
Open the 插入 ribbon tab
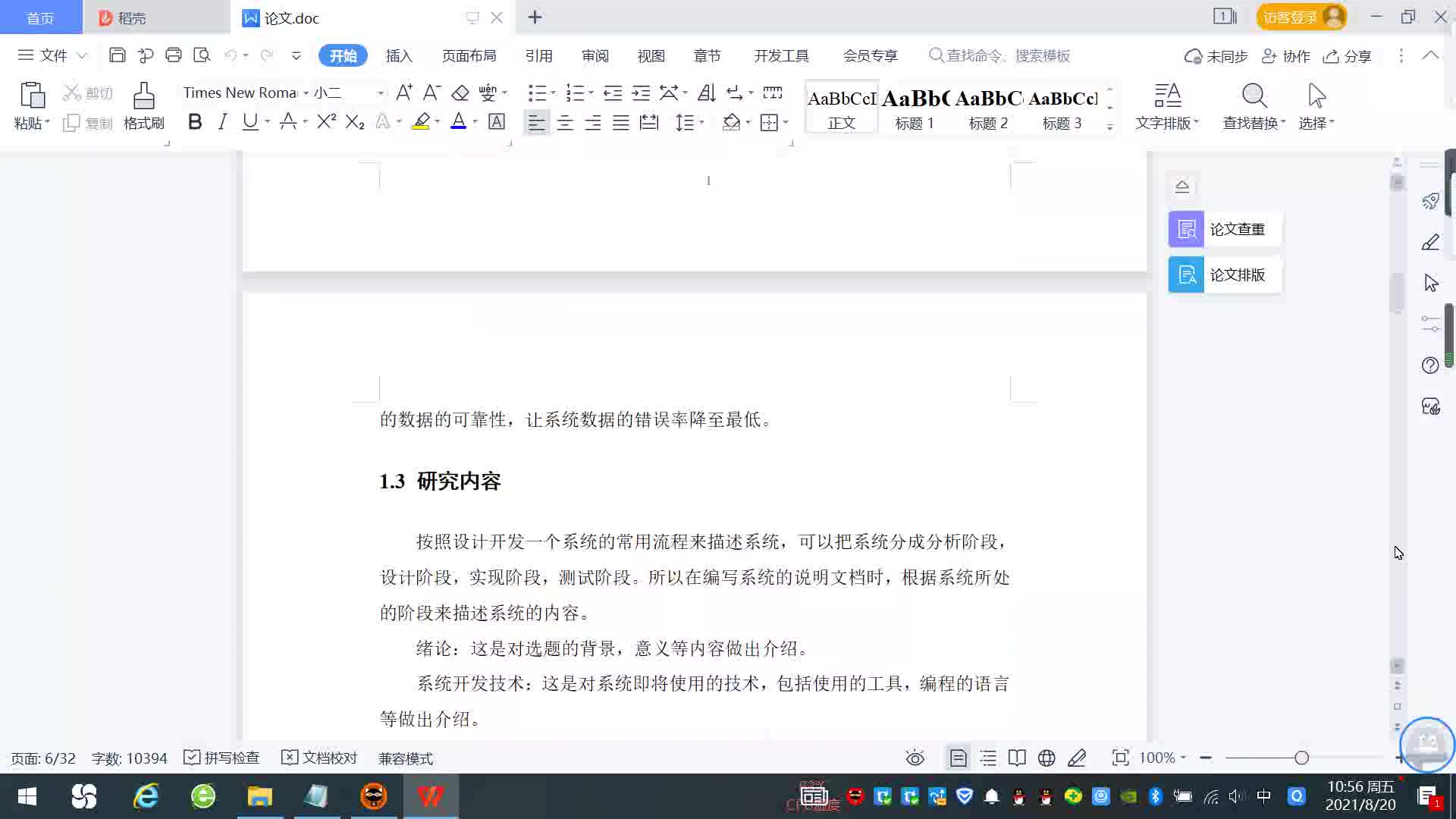(x=398, y=55)
